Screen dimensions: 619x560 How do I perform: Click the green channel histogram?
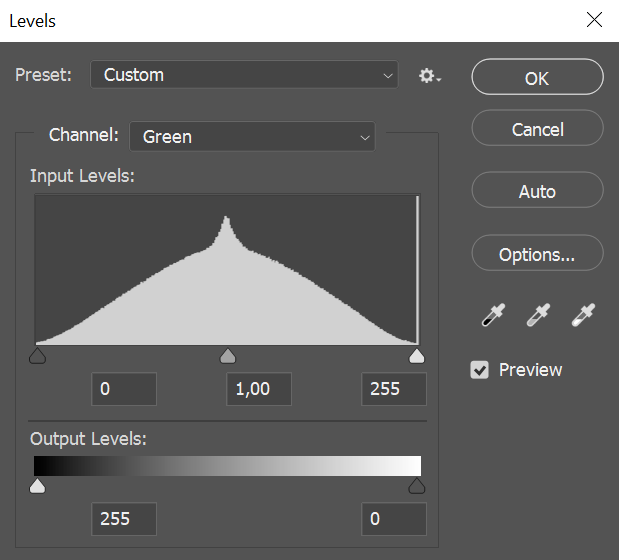227,270
